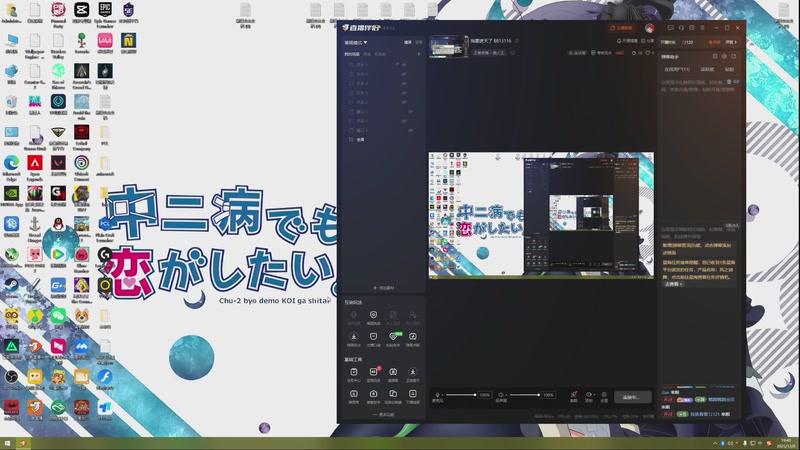Open the headset support icon in the title bar
This screenshot has width=800, height=450.
tap(681, 28)
